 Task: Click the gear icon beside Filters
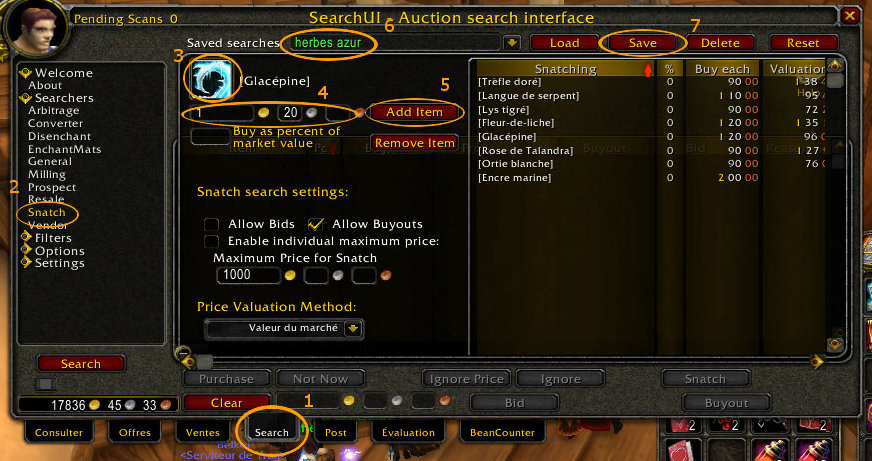[x=26, y=237]
